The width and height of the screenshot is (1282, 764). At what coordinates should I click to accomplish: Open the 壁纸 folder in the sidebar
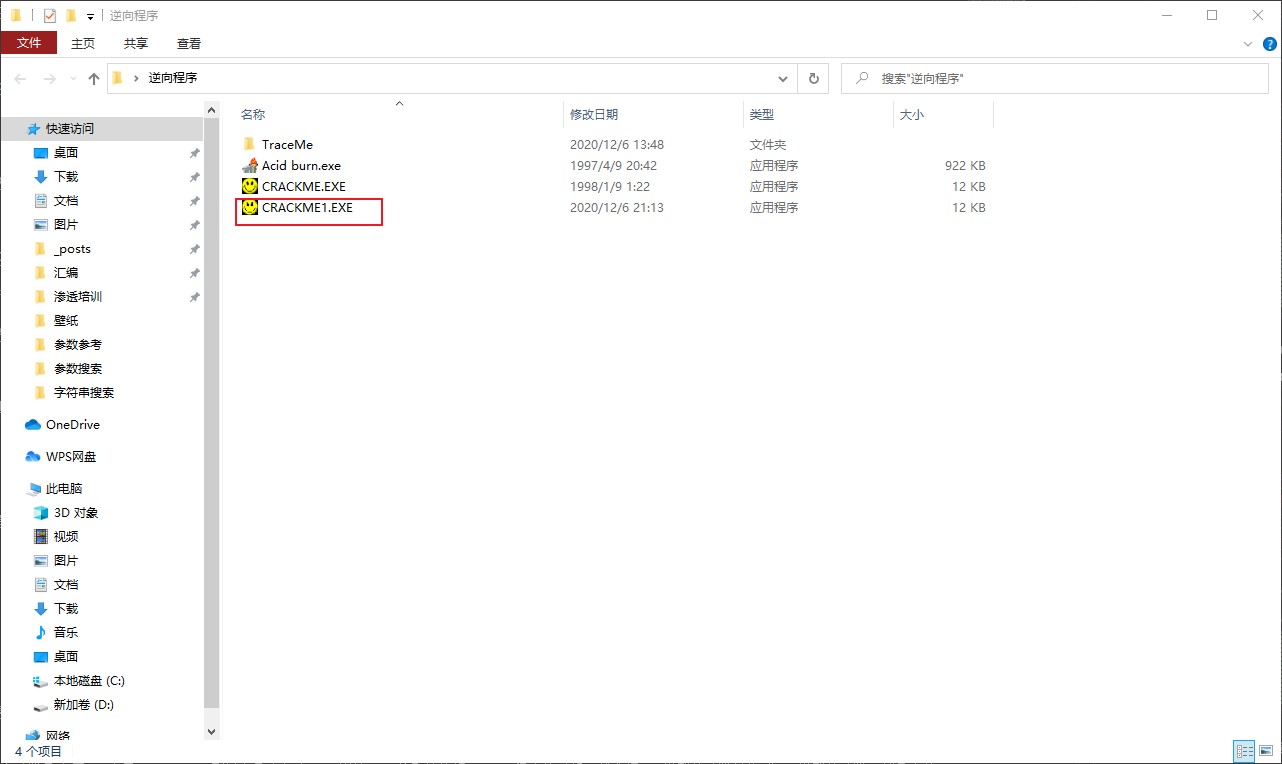point(66,321)
